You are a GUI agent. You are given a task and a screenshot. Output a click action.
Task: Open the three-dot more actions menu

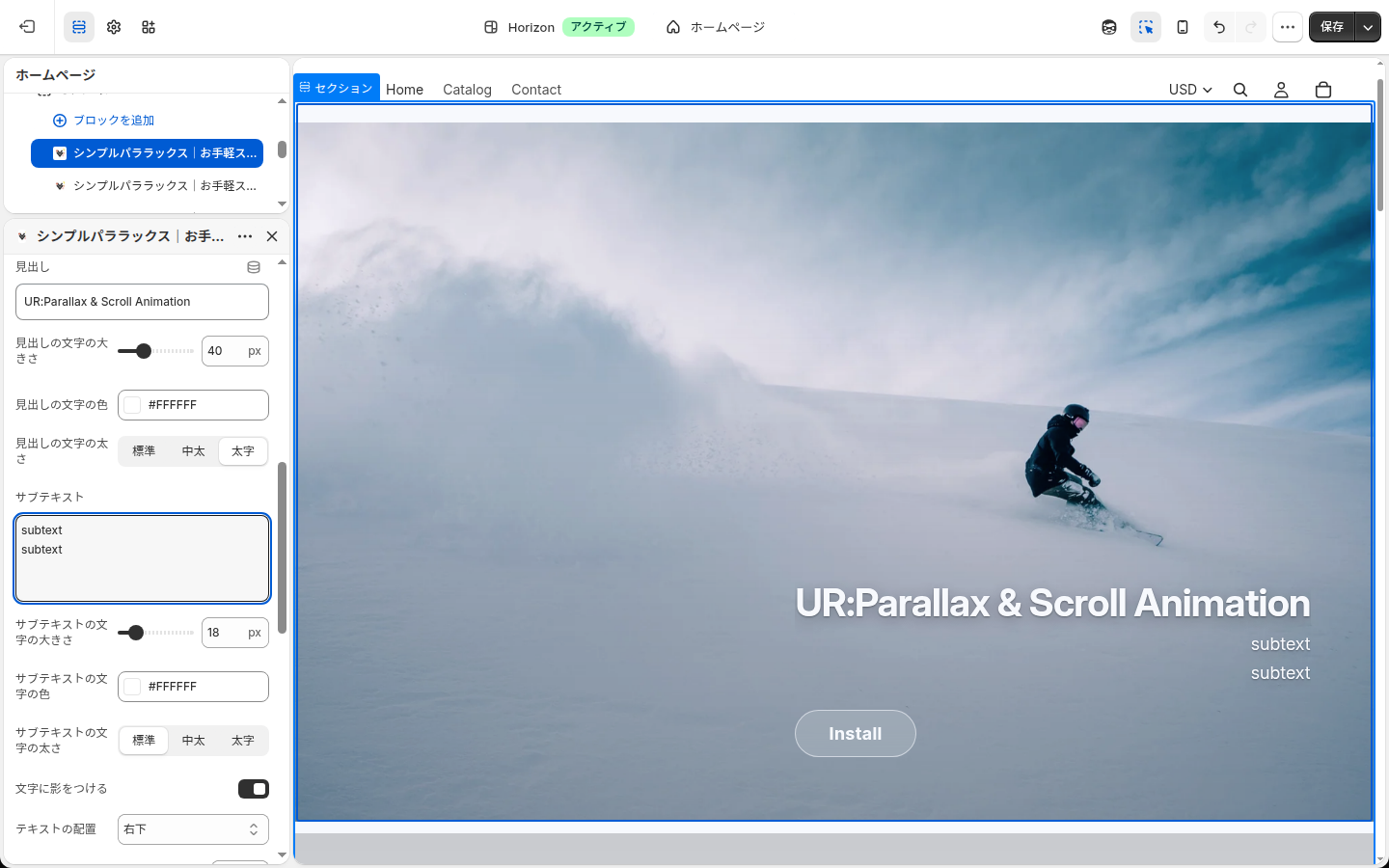[1288, 27]
